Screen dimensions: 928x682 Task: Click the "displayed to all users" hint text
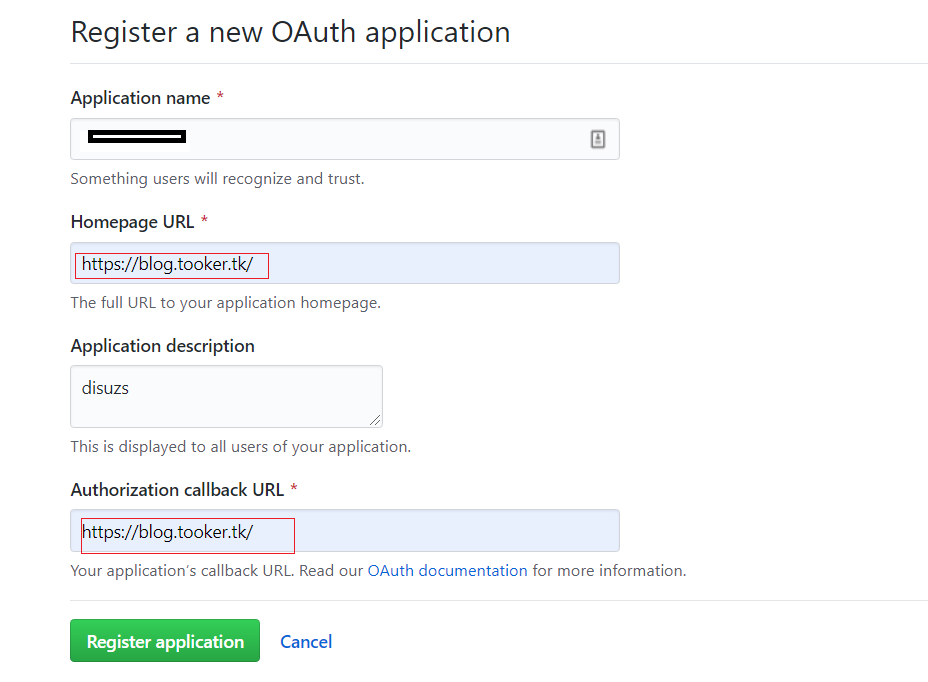pos(240,446)
